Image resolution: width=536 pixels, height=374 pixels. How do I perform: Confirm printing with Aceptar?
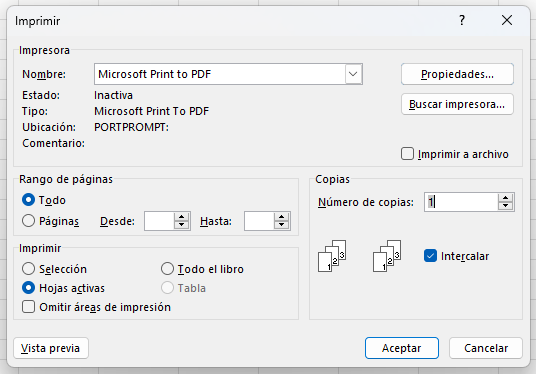(402, 348)
